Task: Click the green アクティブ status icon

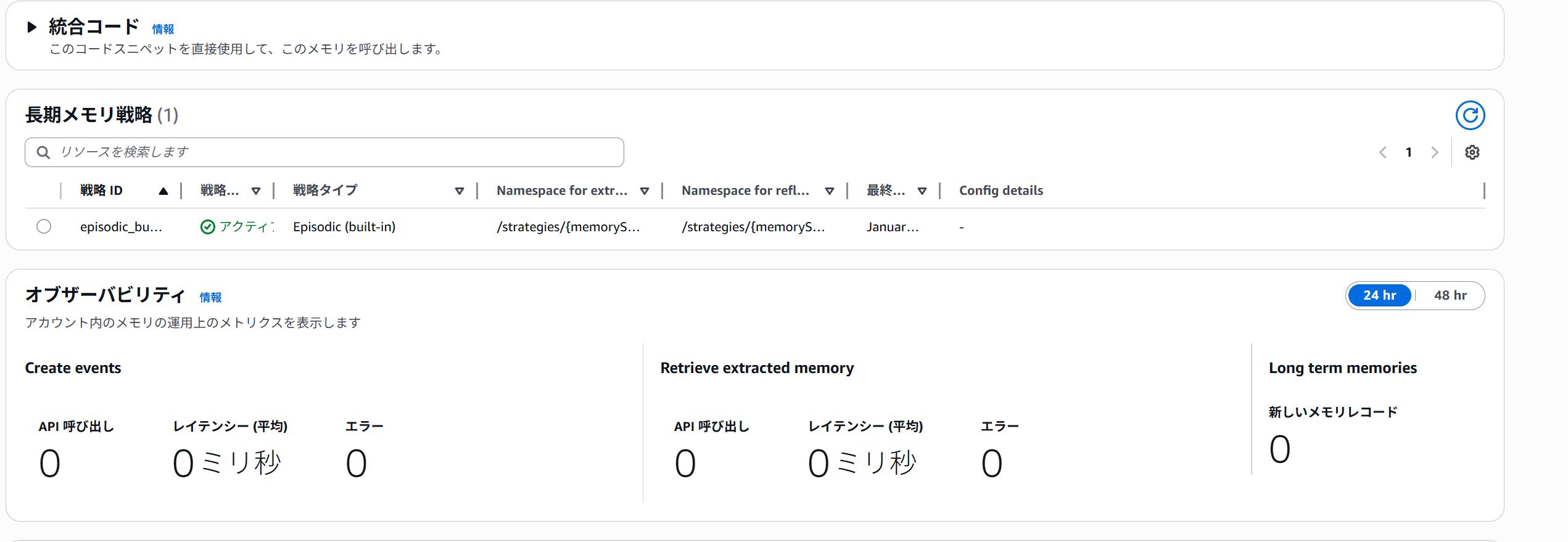Action: click(208, 227)
